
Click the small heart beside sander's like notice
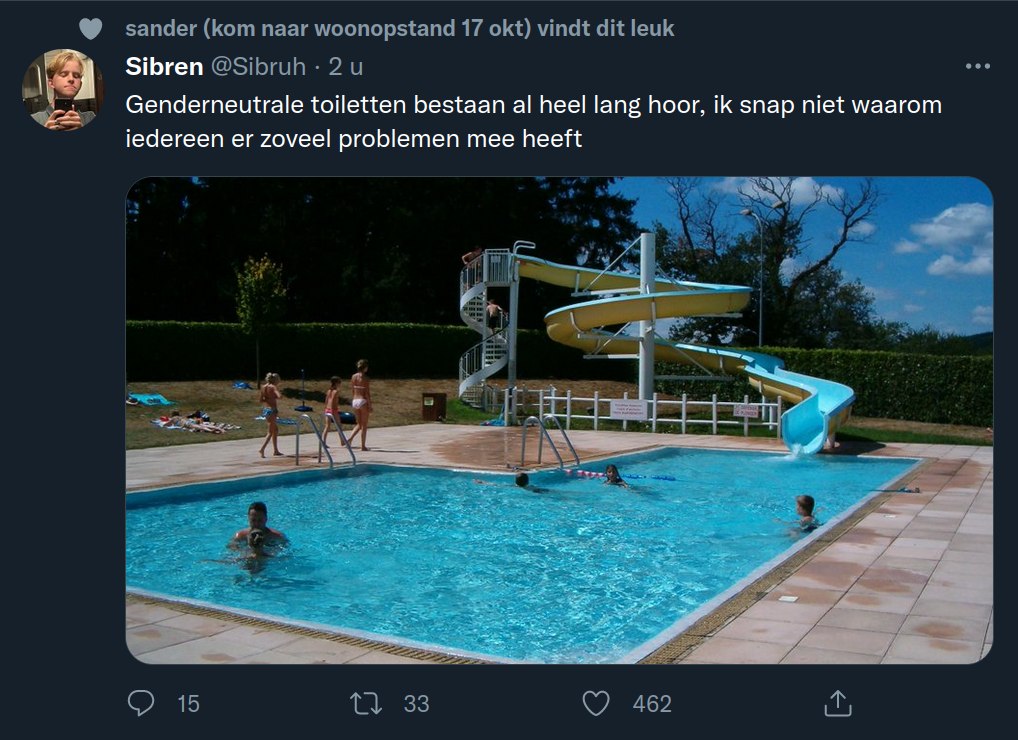90,29
